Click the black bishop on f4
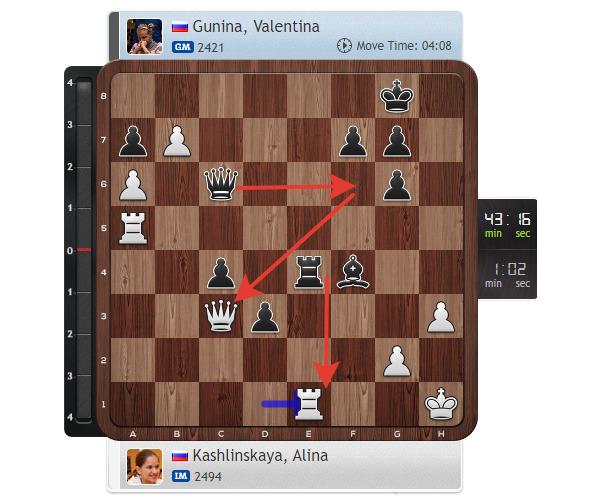Image resolution: width=591 pixels, height=497 pixels. point(352,272)
